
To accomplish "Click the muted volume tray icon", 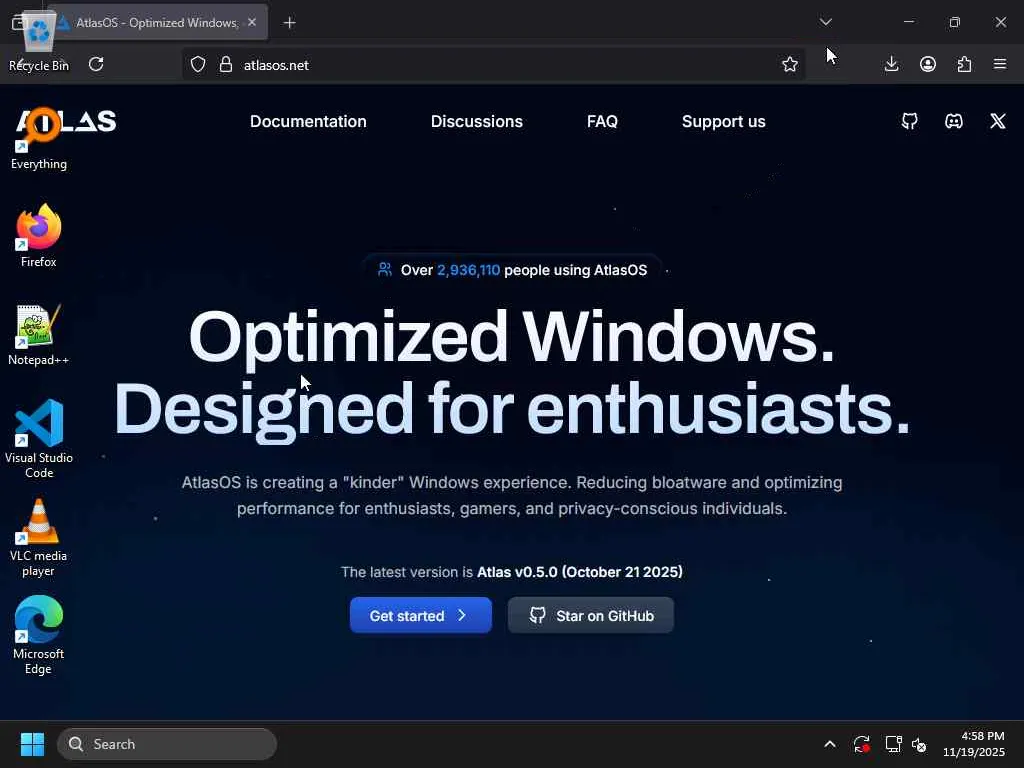I will [x=919, y=744].
